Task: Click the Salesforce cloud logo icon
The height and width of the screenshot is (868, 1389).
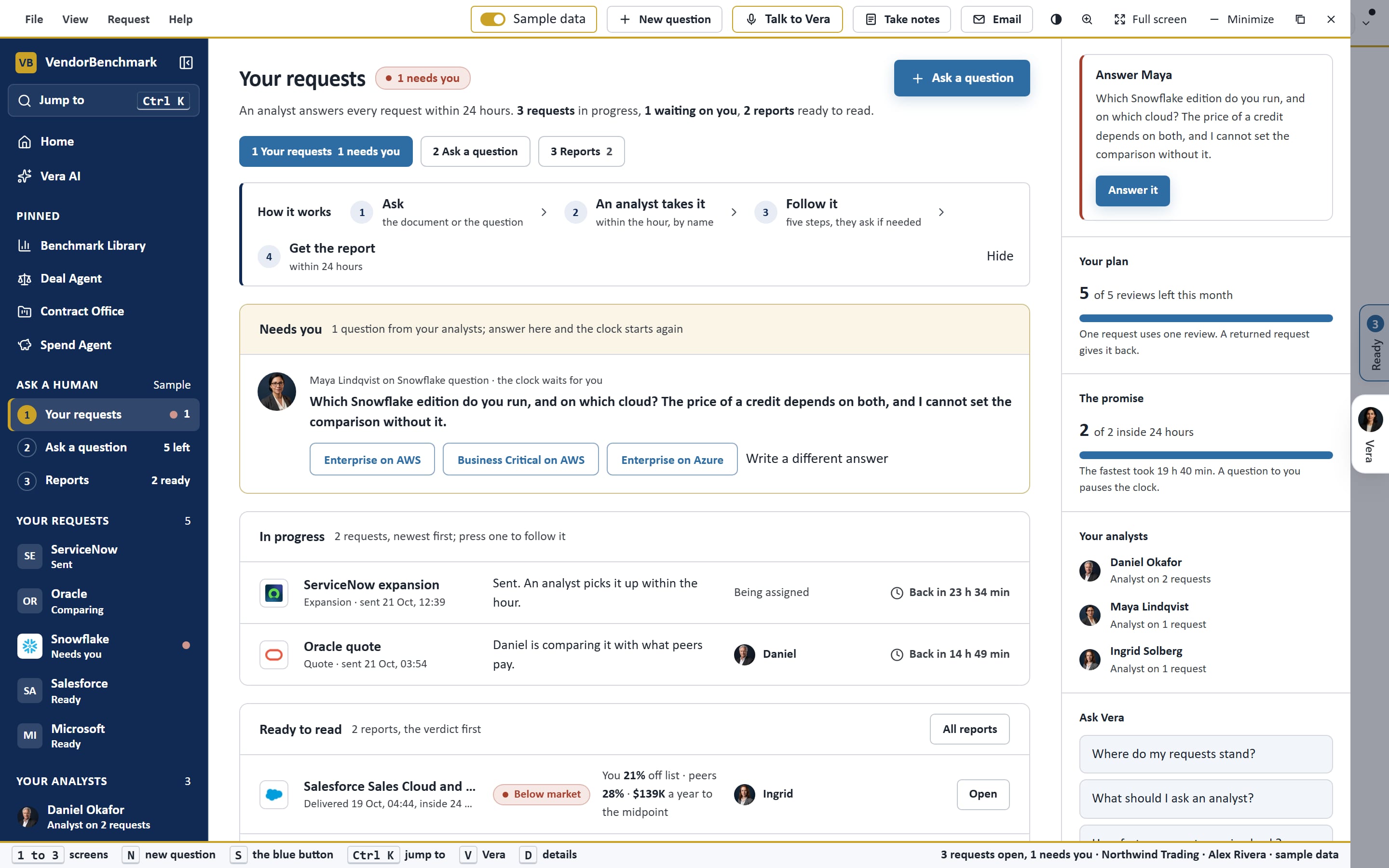Action: pyautogui.click(x=274, y=795)
